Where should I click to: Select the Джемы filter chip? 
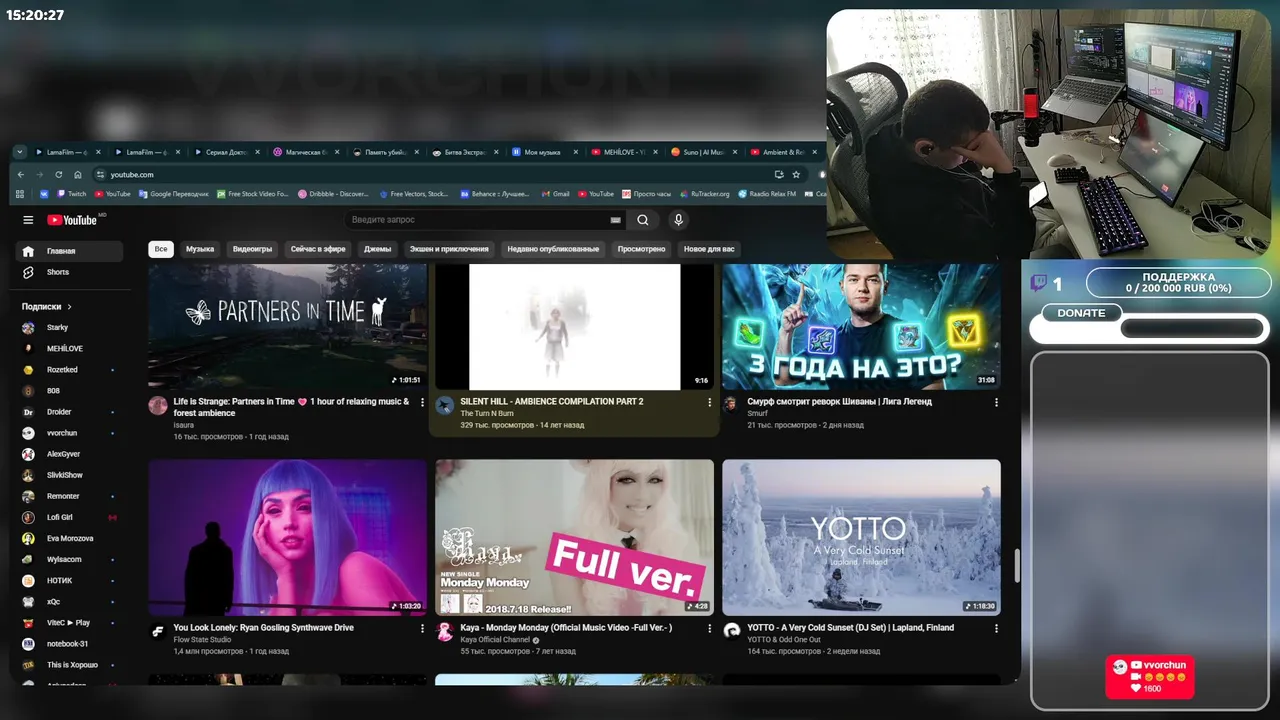[377, 249]
